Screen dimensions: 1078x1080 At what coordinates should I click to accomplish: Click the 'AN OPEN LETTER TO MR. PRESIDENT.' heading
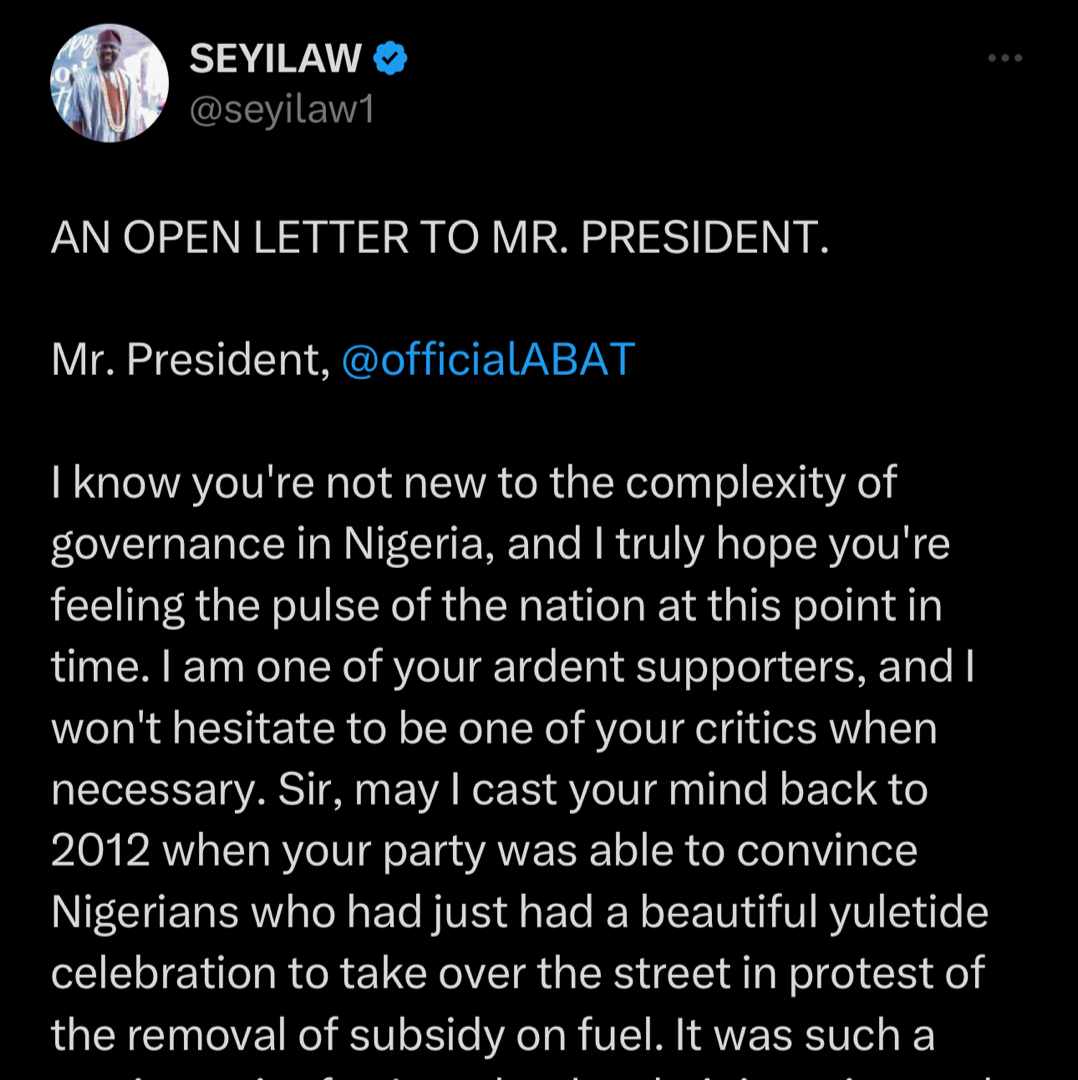439,237
